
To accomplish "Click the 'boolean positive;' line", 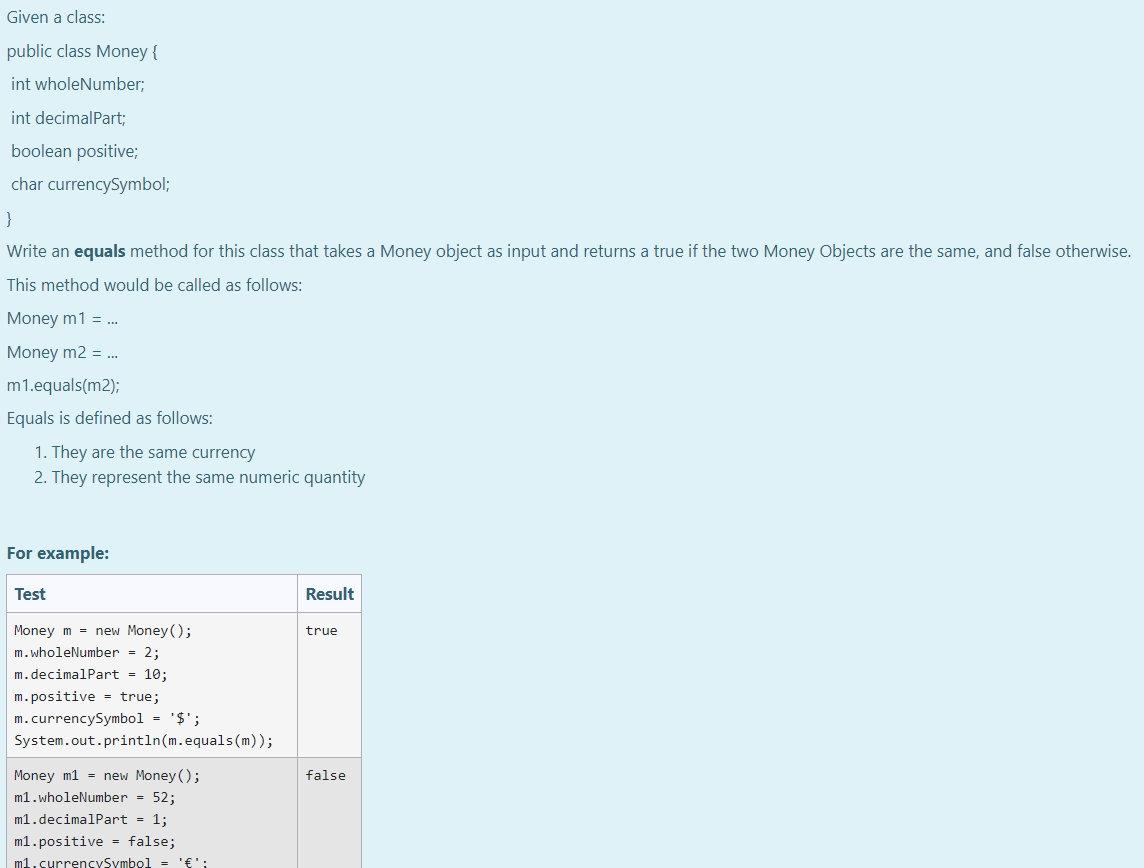I will click(x=74, y=151).
